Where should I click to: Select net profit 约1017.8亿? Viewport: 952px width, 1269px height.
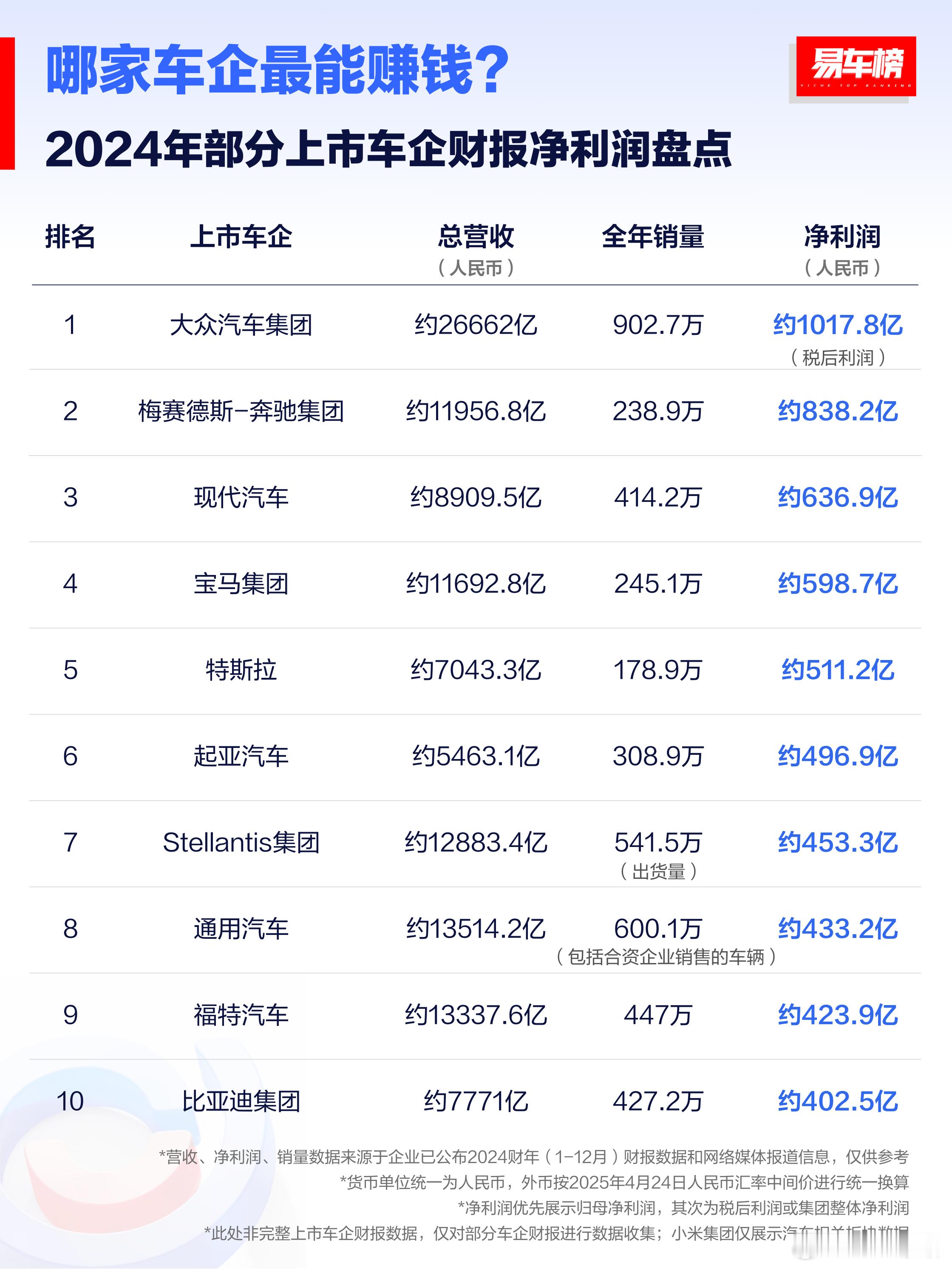tap(838, 325)
